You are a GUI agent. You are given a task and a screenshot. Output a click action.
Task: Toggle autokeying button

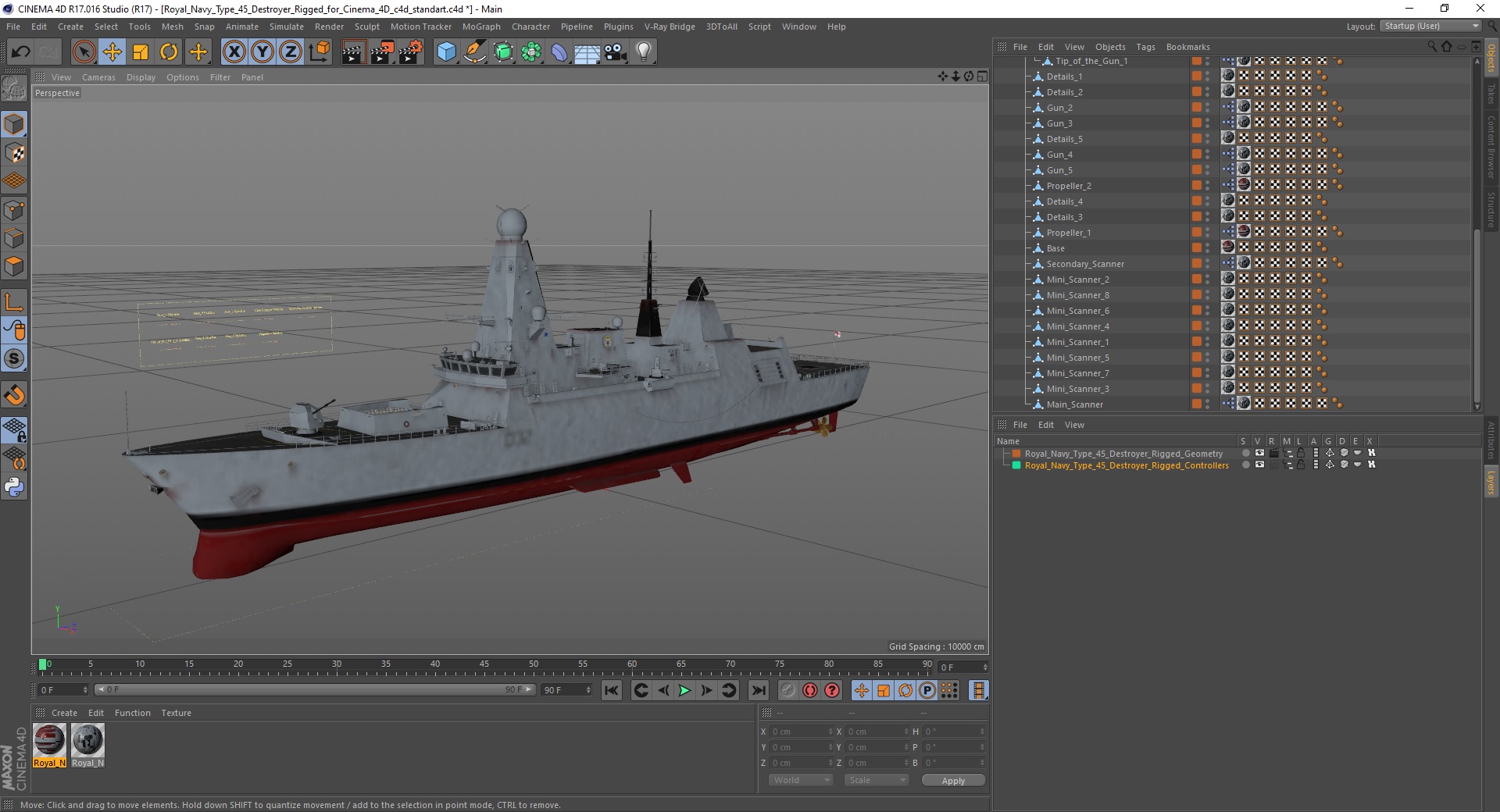tap(810, 690)
